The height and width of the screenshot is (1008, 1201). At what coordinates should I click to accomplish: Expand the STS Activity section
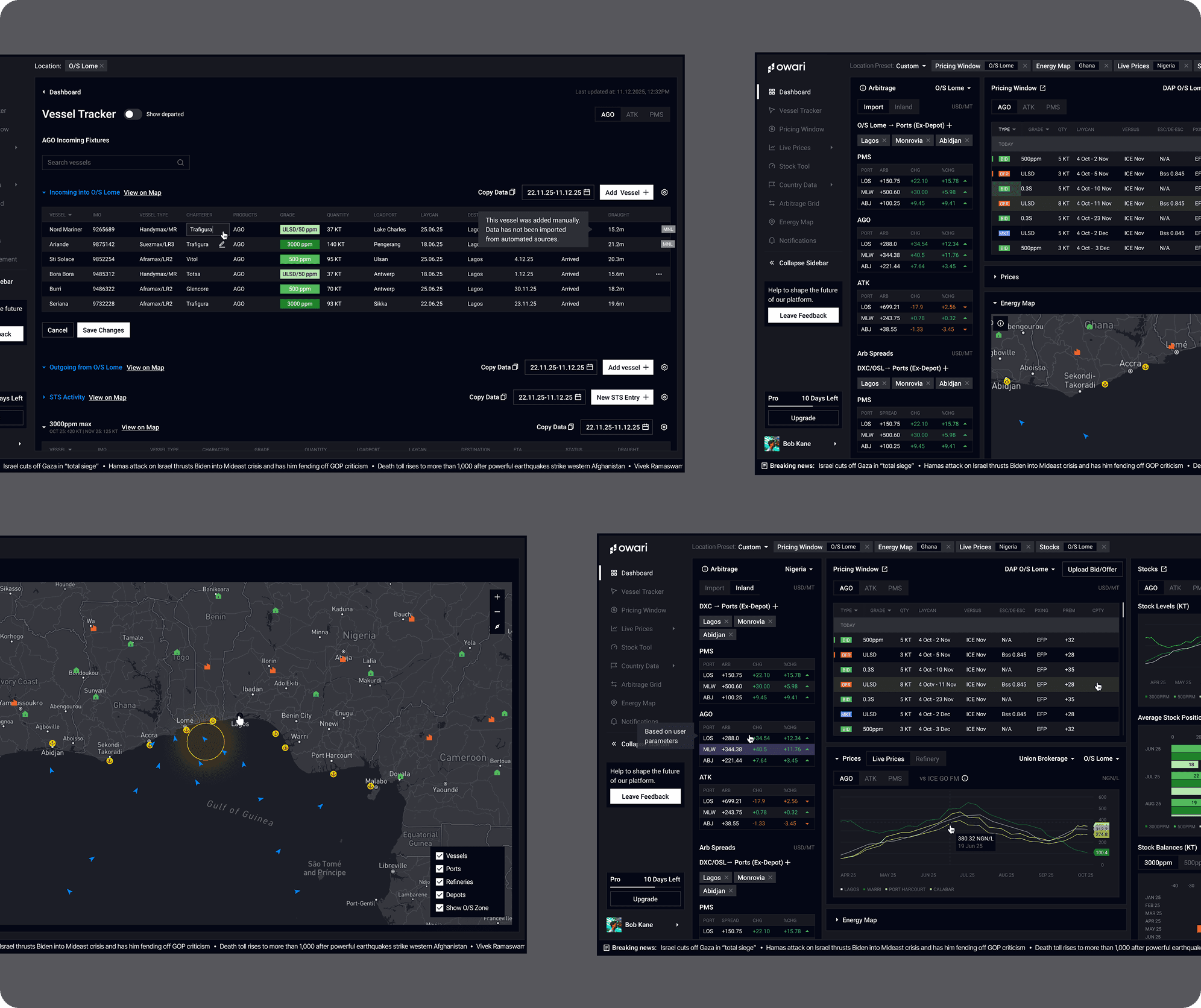(44, 397)
